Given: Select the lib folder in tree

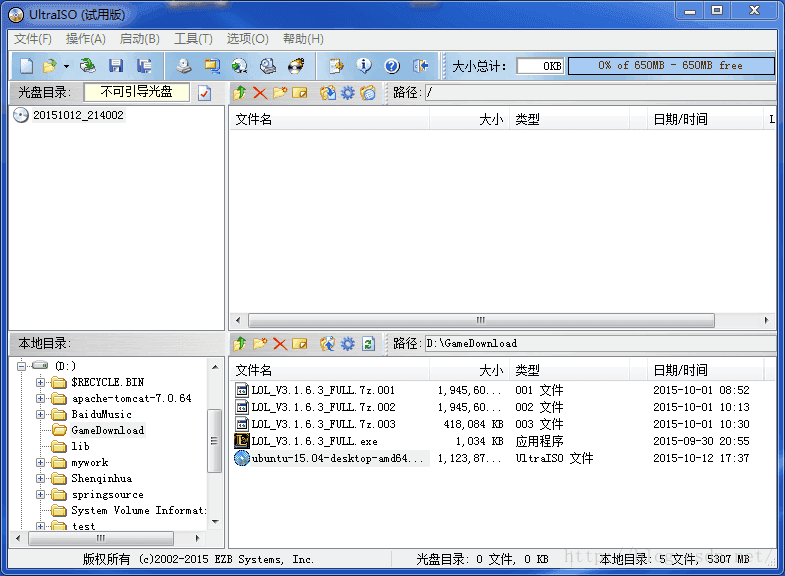Looking at the screenshot, I should pyautogui.click(x=80, y=446).
